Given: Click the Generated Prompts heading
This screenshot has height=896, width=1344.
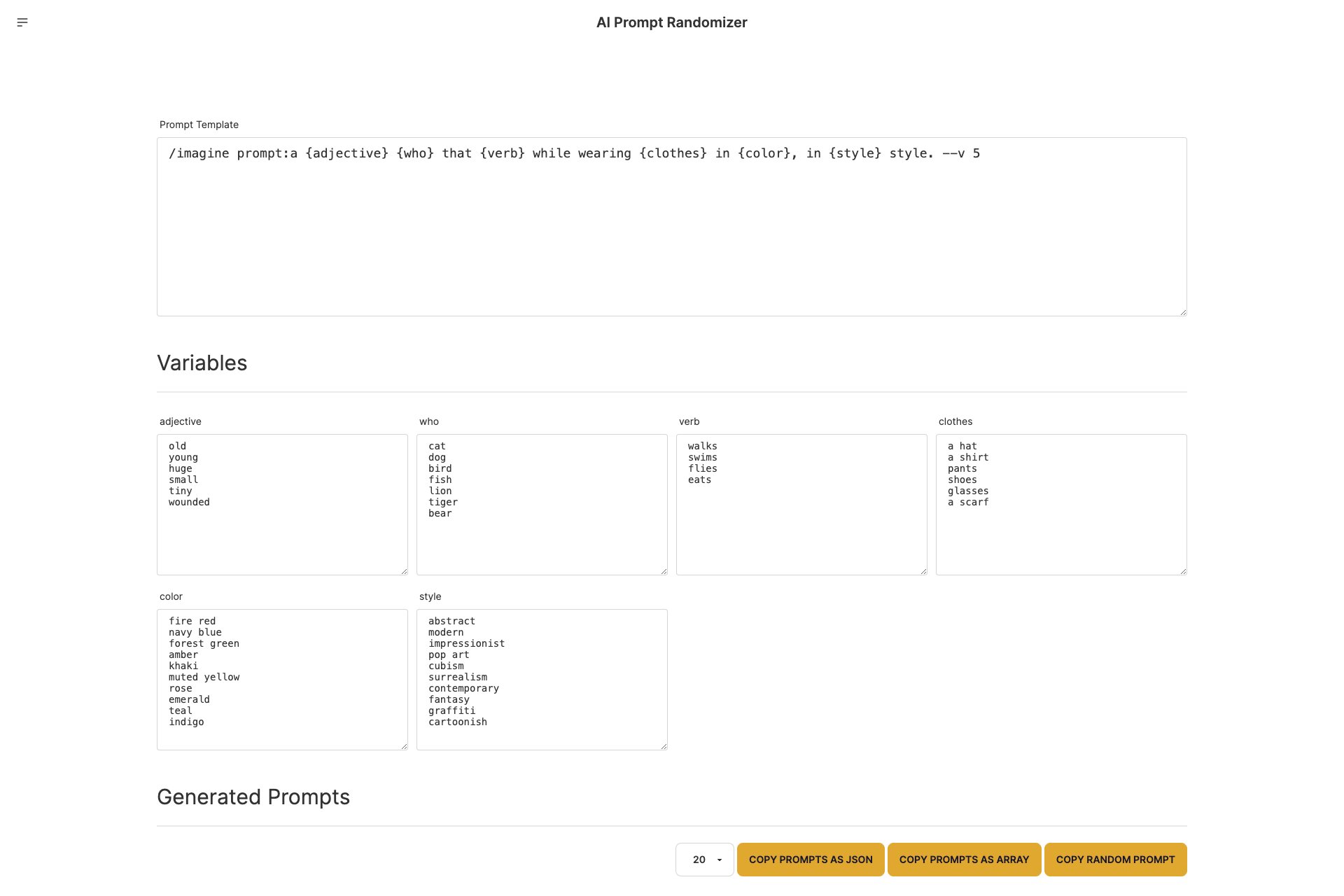Looking at the screenshot, I should 253,797.
